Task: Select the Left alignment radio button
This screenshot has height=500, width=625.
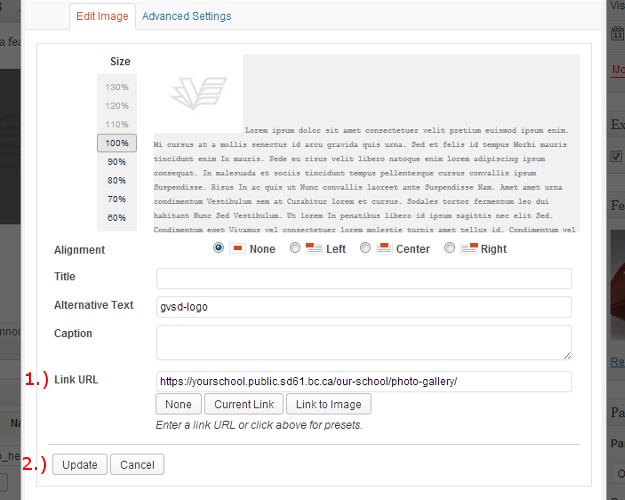Action: tap(295, 248)
